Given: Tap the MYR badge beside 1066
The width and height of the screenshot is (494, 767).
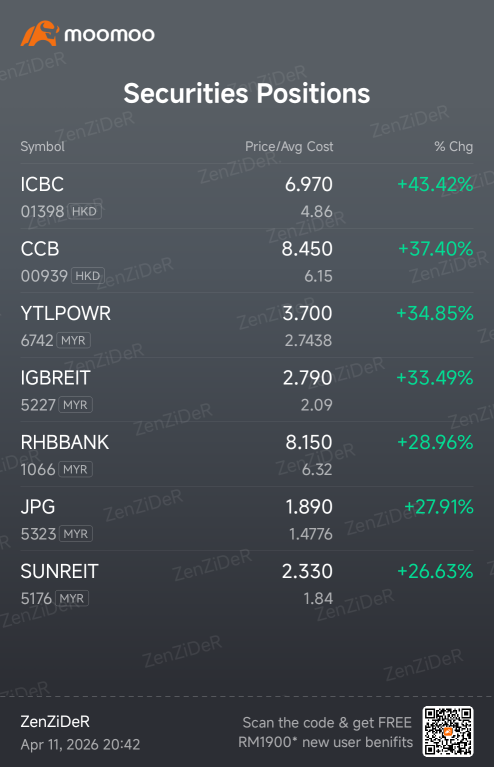Looking at the screenshot, I should pyautogui.click(x=75, y=470).
